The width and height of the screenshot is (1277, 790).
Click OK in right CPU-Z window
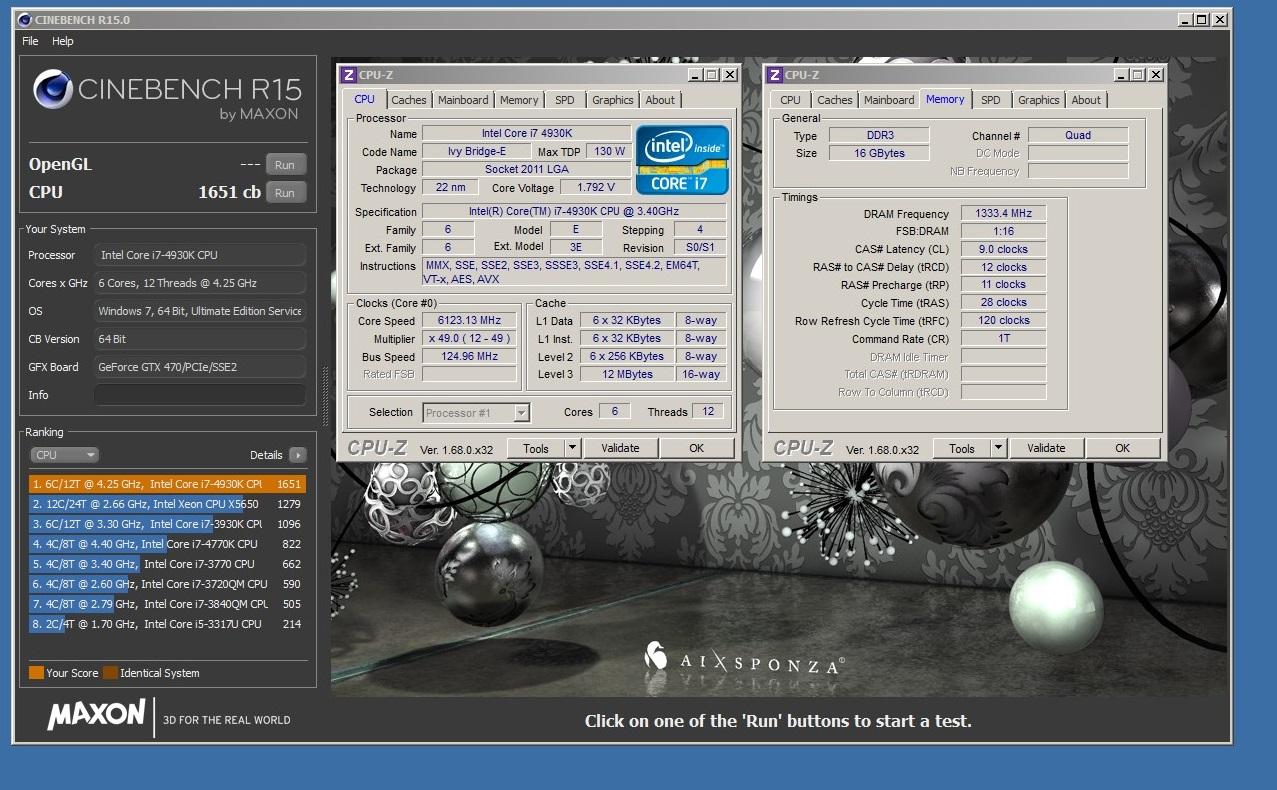tap(1123, 448)
